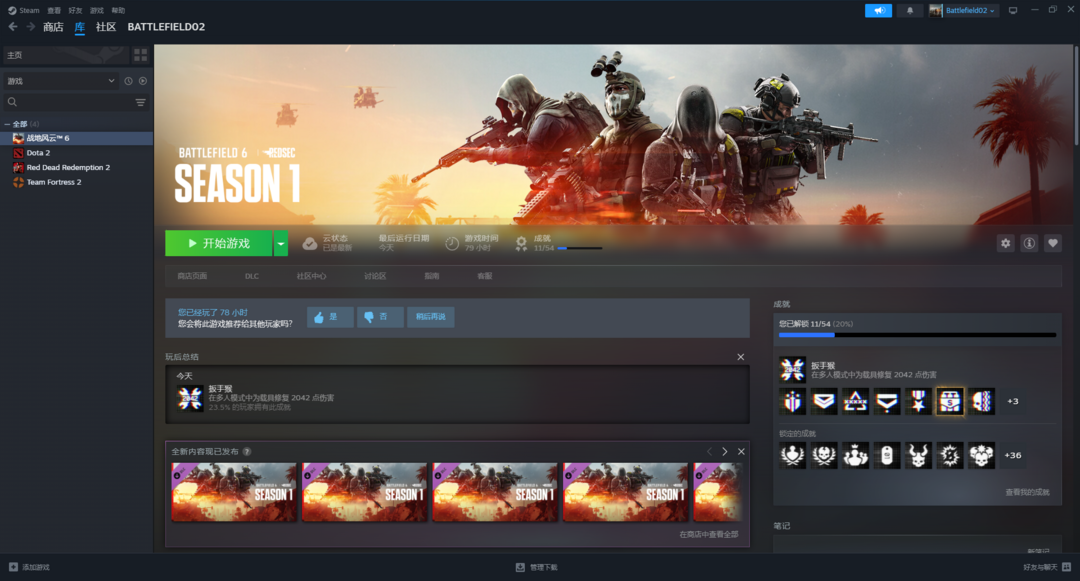
Task: Open the Battlefield02 account dropdown
Action: pyautogui.click(x=963, y=11)
